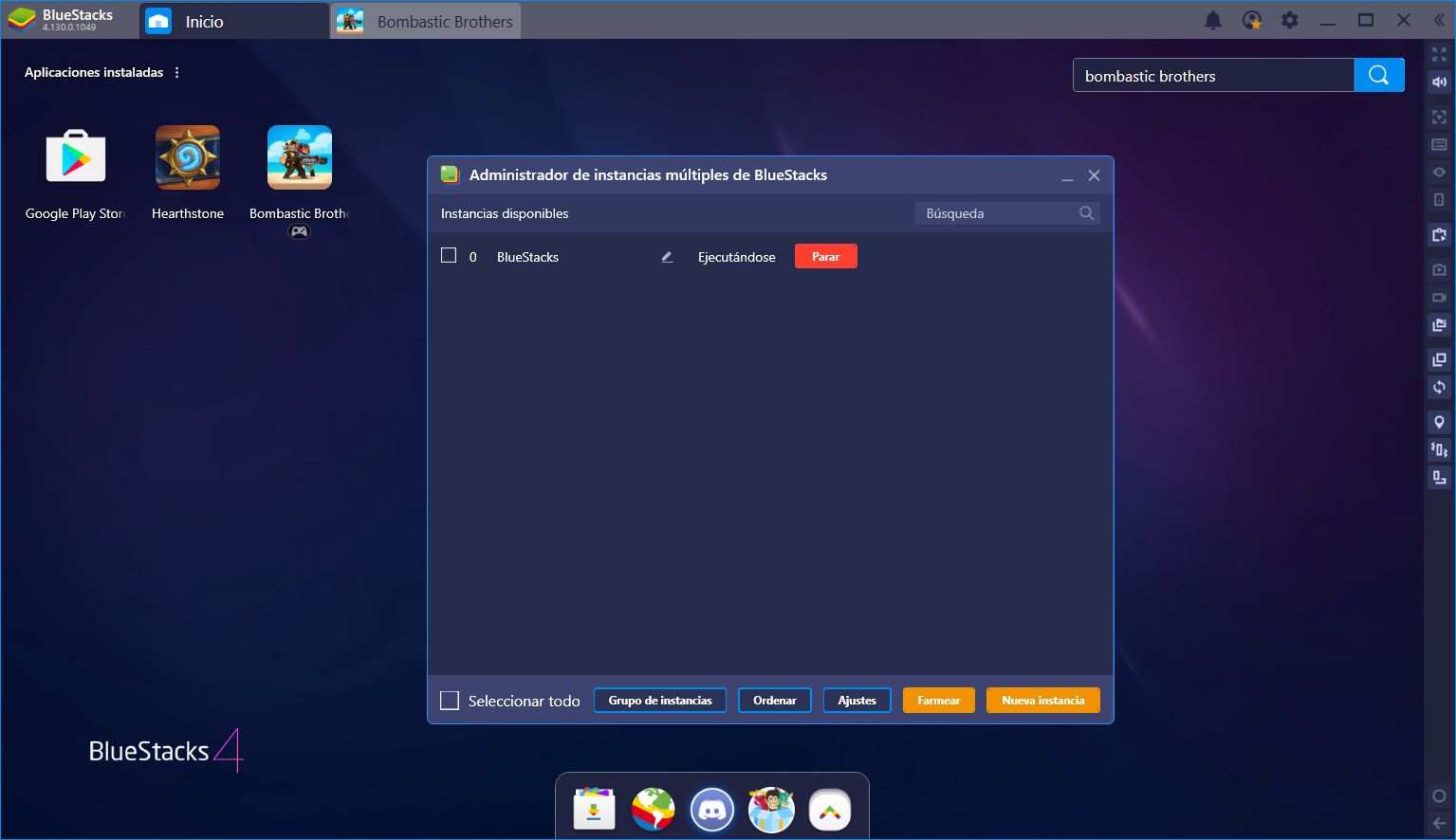Click the Farmear button

[x=939, y=701]
